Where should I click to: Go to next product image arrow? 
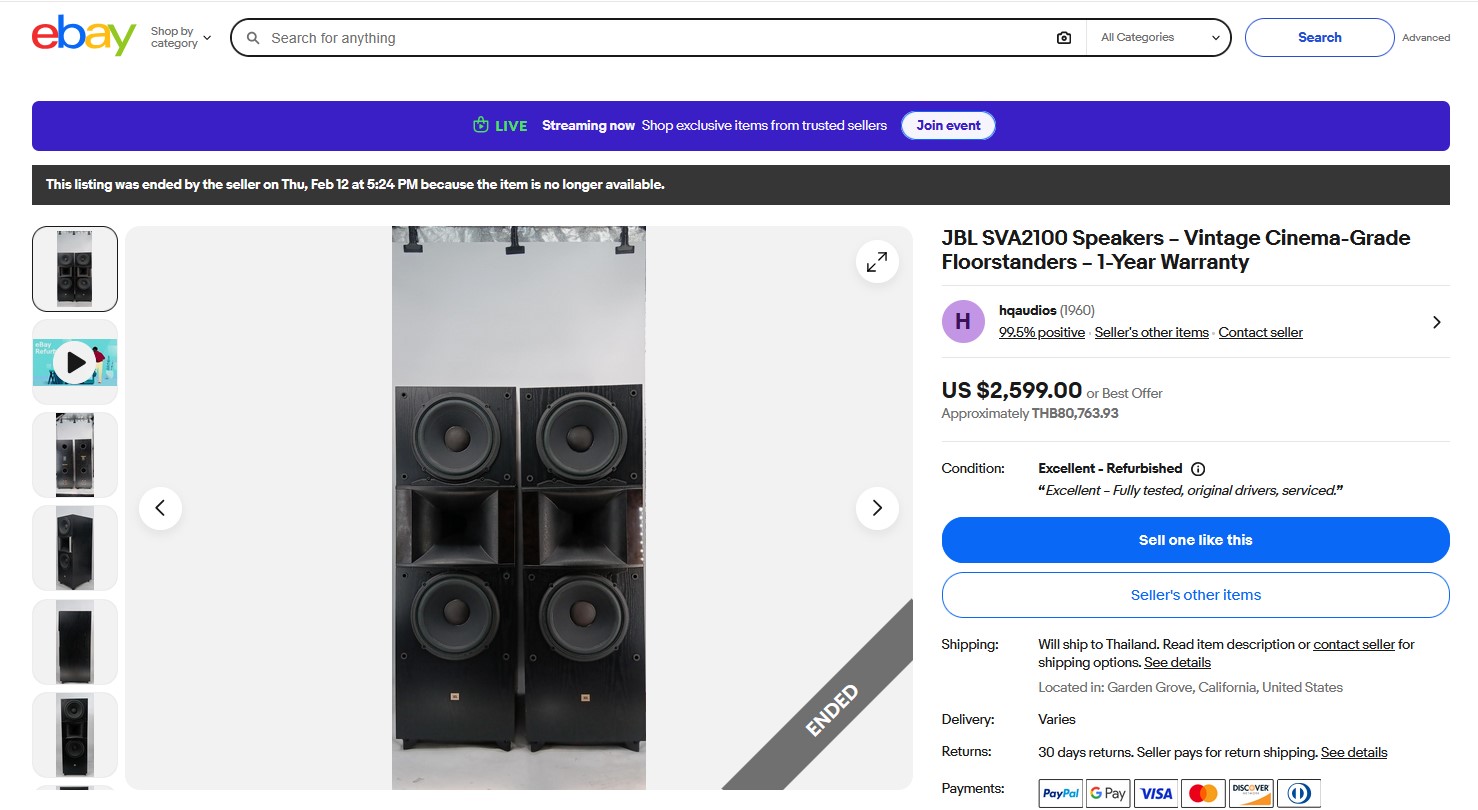click(877, 508)
